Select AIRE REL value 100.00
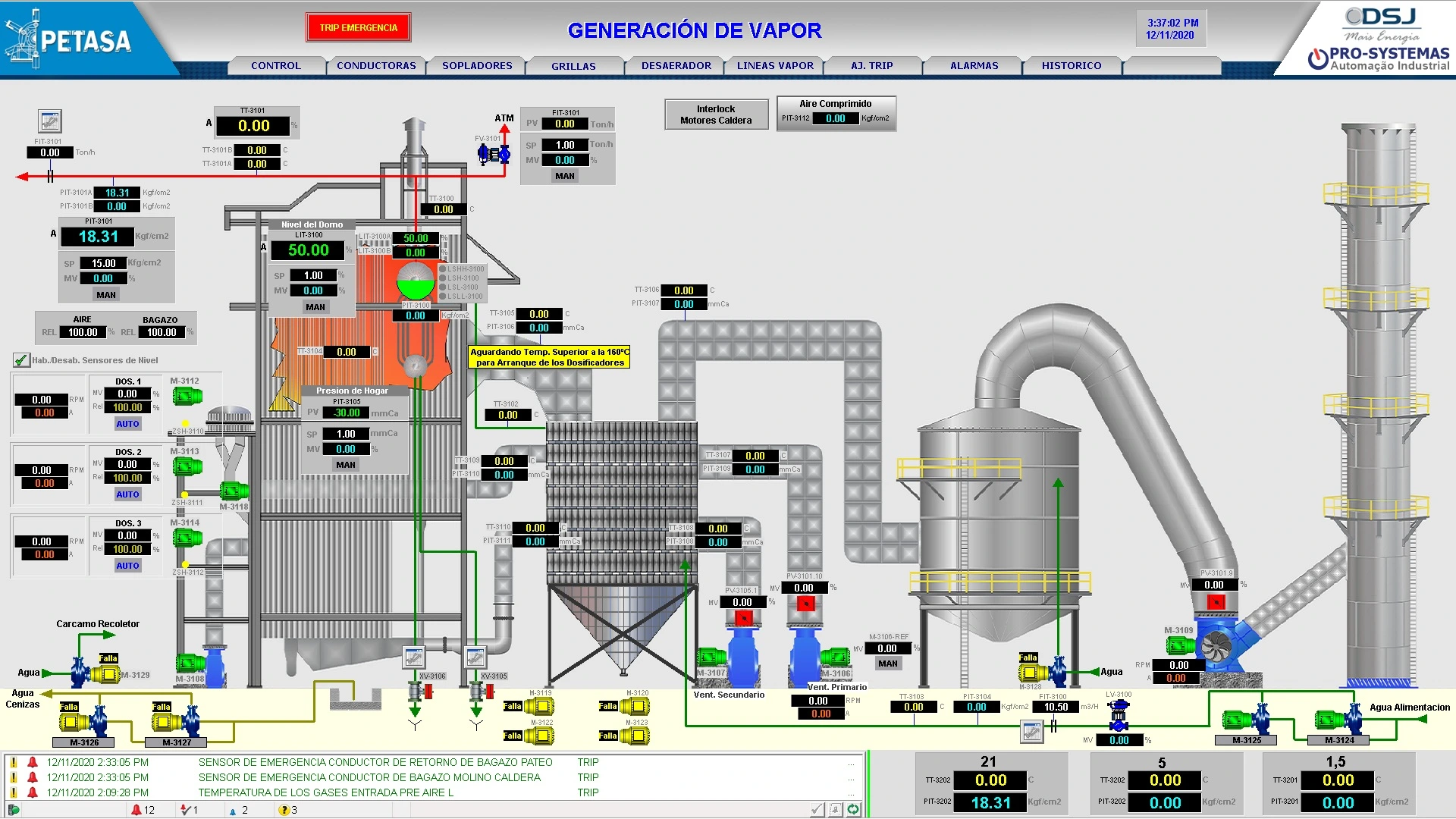This screenshot has width=1456, height=819. click(83, 332)
